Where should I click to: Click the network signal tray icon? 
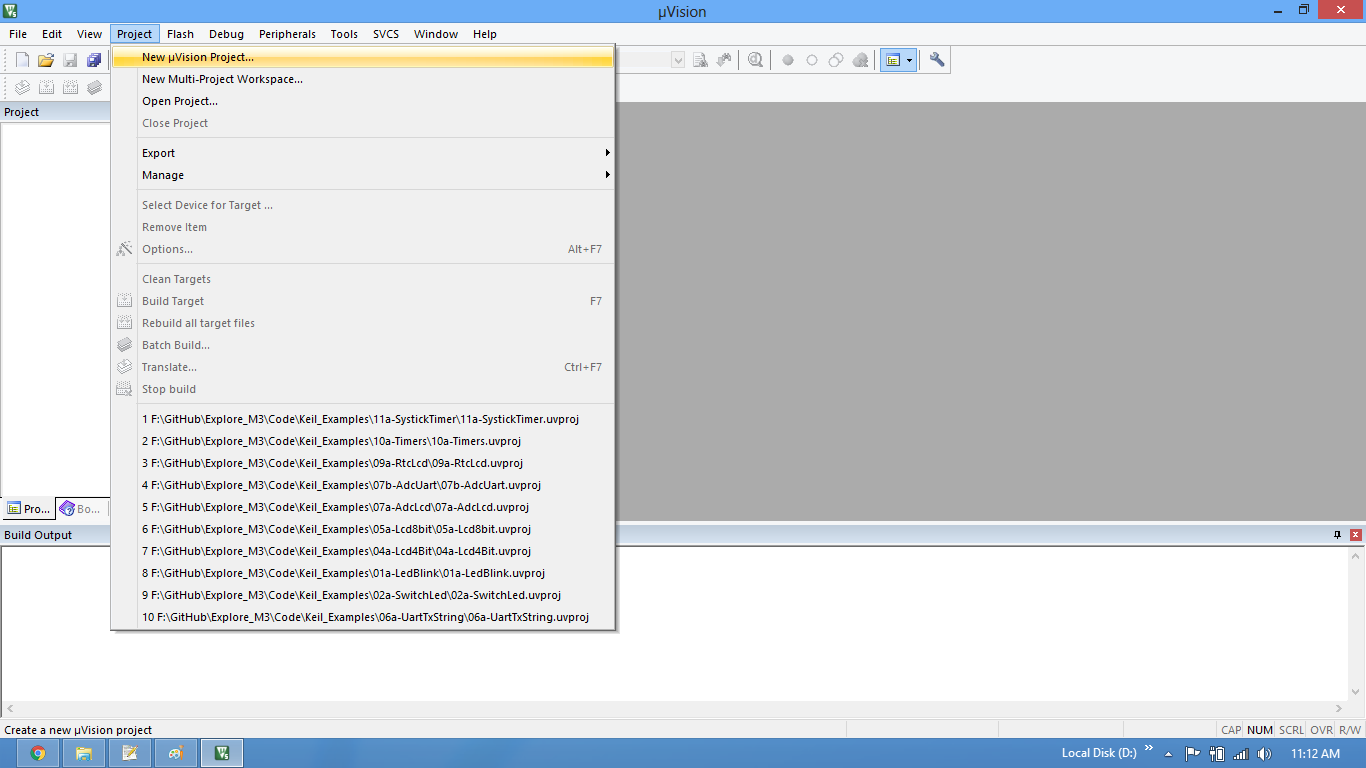pos(1241,754)
